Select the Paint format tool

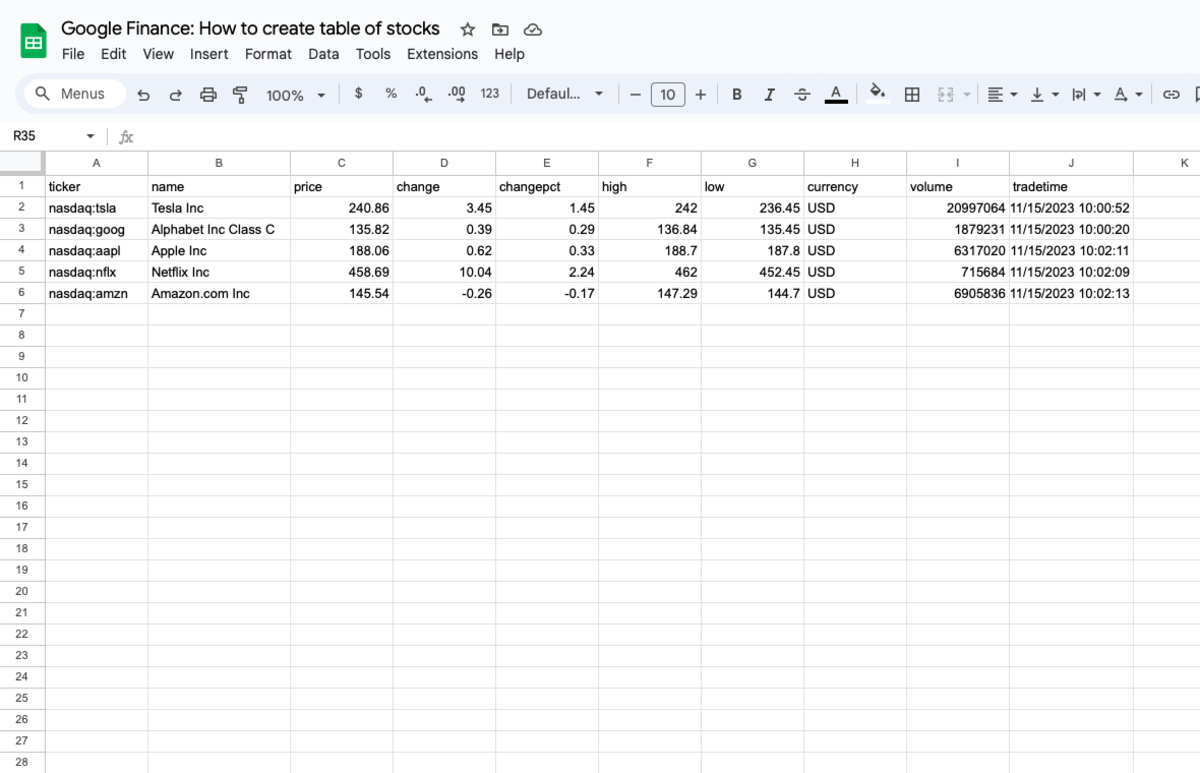240,94
